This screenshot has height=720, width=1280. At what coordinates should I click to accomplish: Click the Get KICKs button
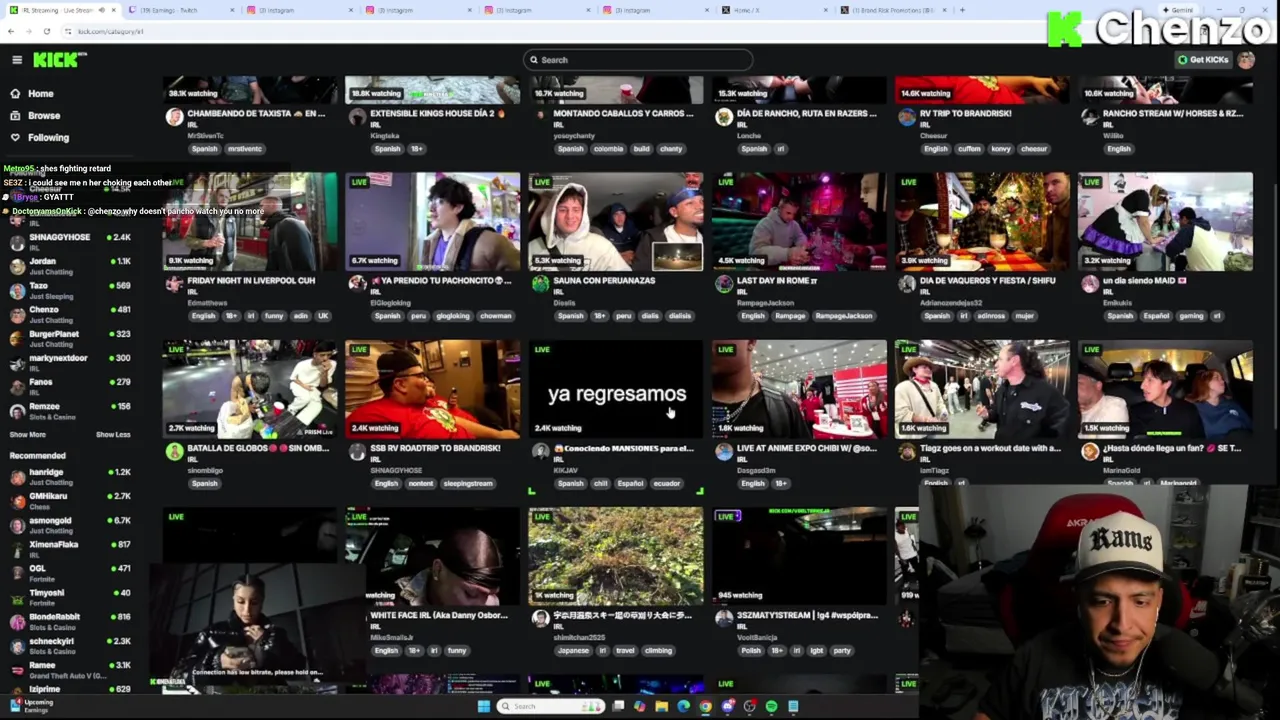pyautogui.click(x=1202, y=60)
